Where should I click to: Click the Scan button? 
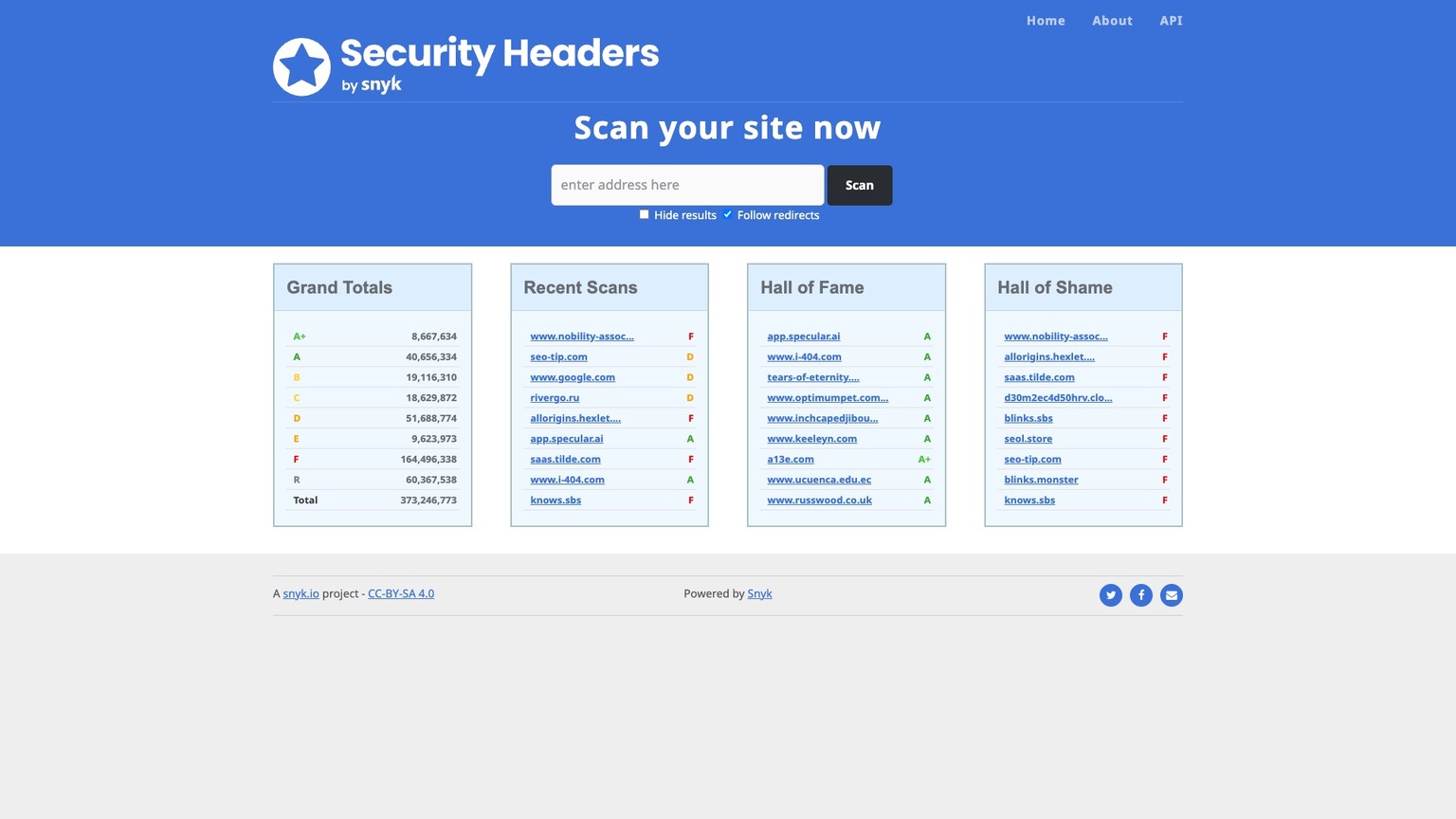(x=860, y=185)
